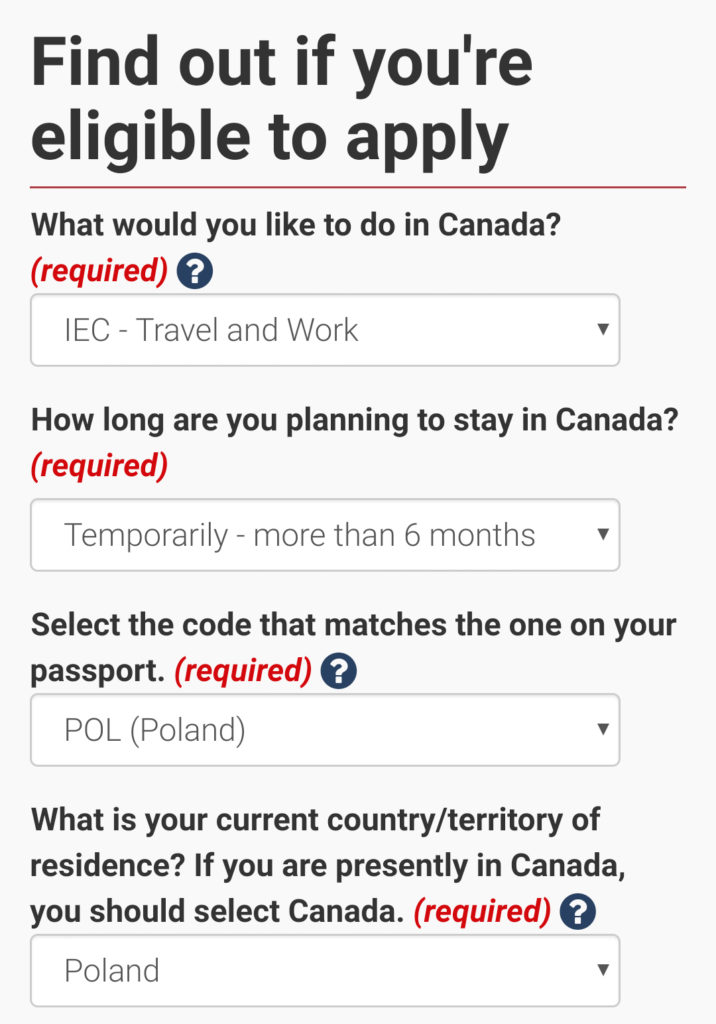Image resolution: width=716 pixels, height=1024 pixels.
Task: Open the 'Poland' country of residence dropdown
Action: point(325,970)
